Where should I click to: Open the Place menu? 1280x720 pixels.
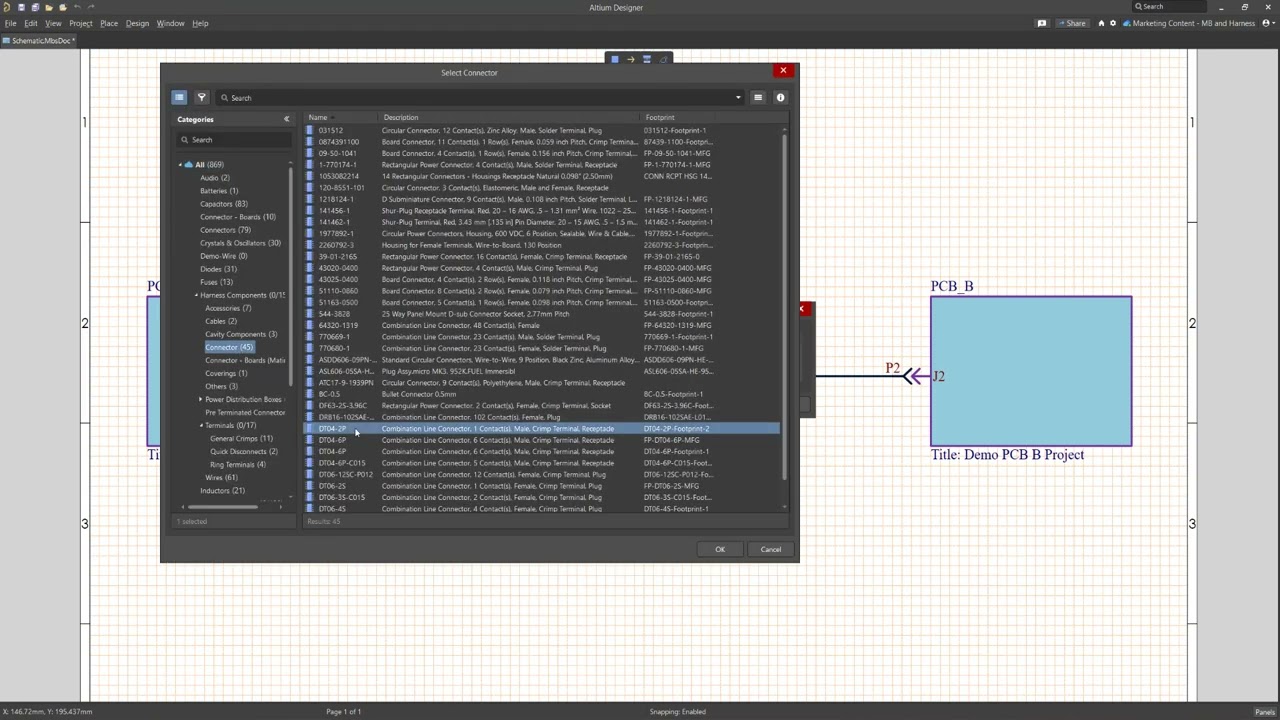click(108, 23)
